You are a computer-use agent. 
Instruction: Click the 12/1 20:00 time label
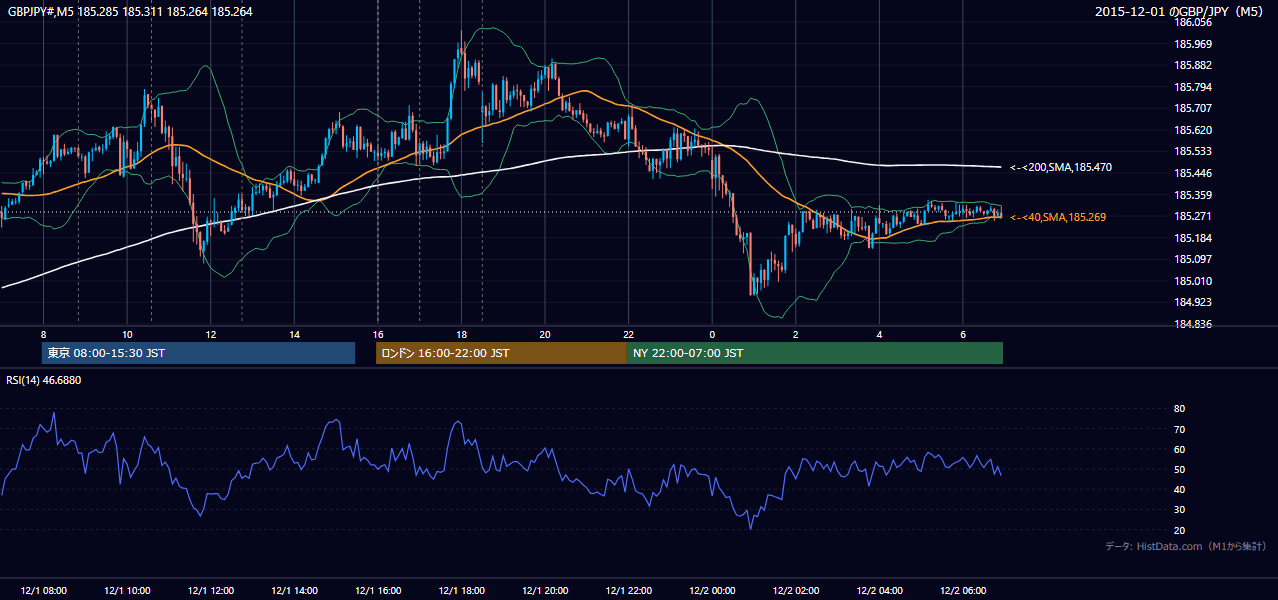click(545, 591)
